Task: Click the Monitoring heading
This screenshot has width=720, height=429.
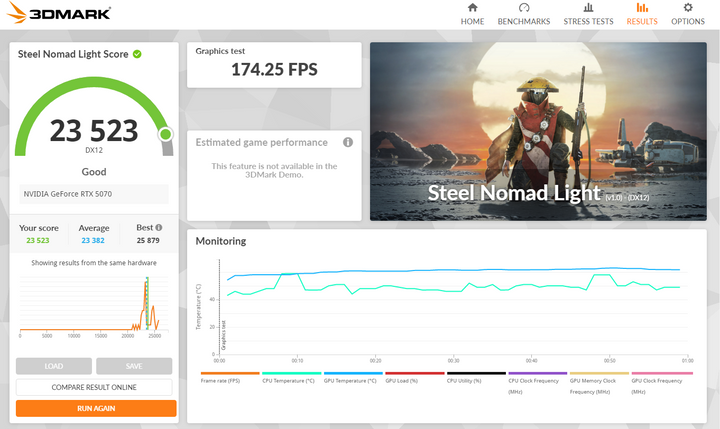Action: tap(221, 241)
